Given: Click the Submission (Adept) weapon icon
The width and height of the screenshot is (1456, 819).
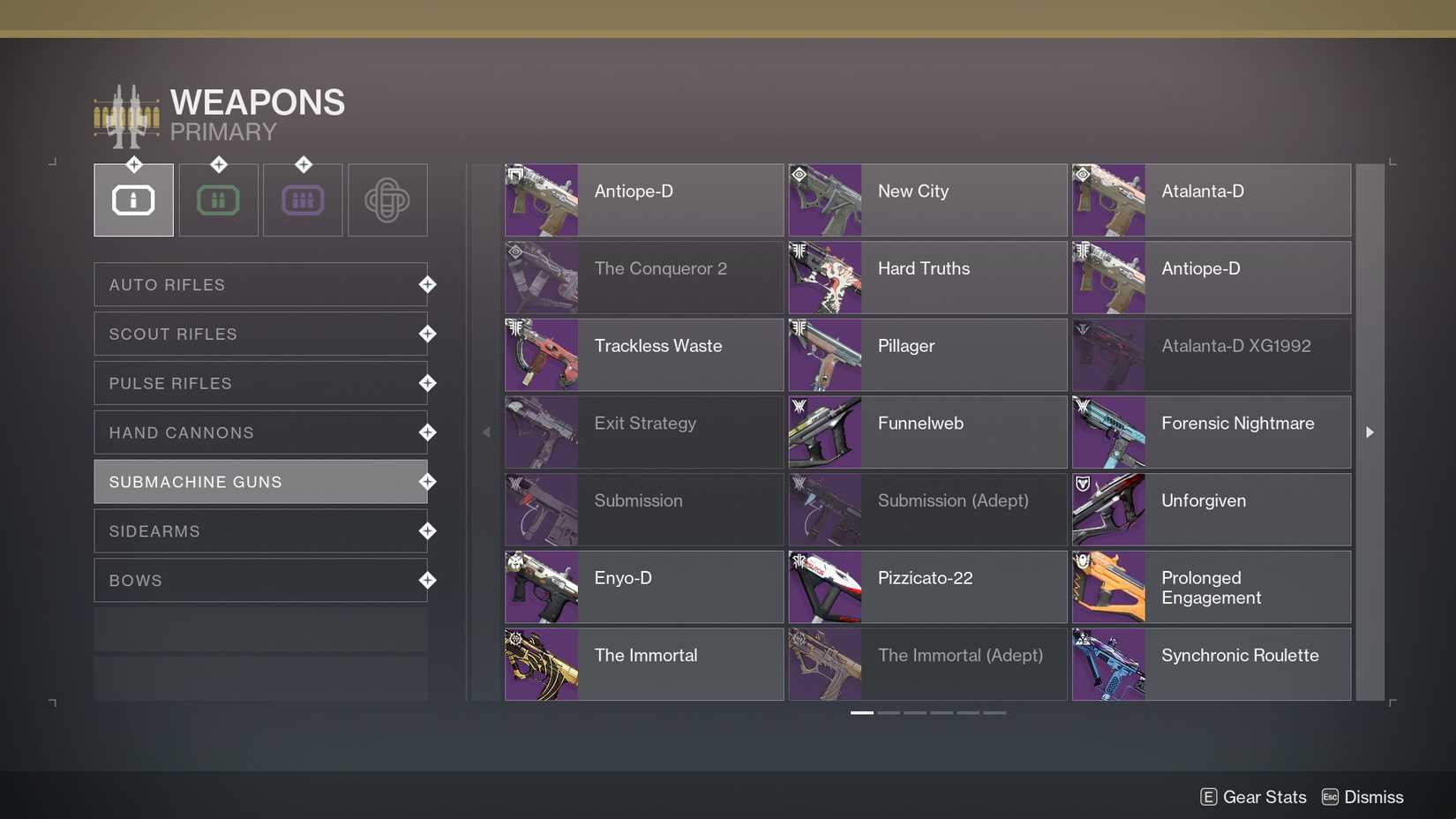Looking at the screenshot, I should [825, 509].
